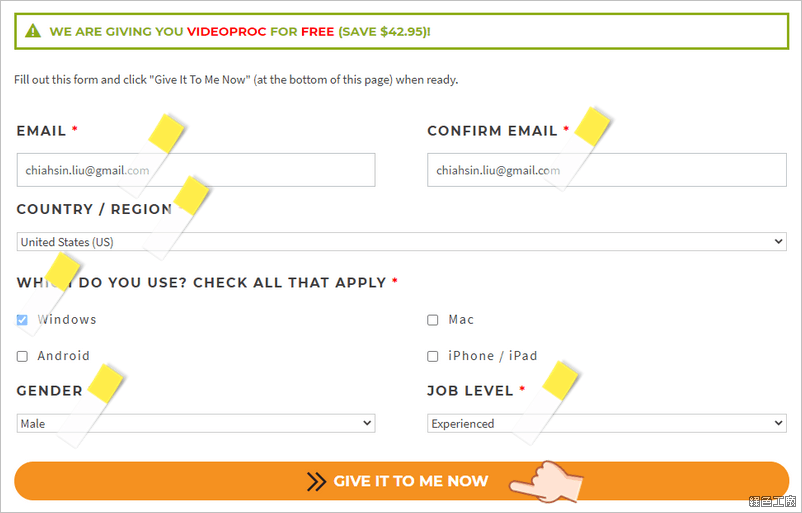This screenshot has height=513, width=802.
Task: Focus the Confirm Email input field
Action: tap(607, 170)
